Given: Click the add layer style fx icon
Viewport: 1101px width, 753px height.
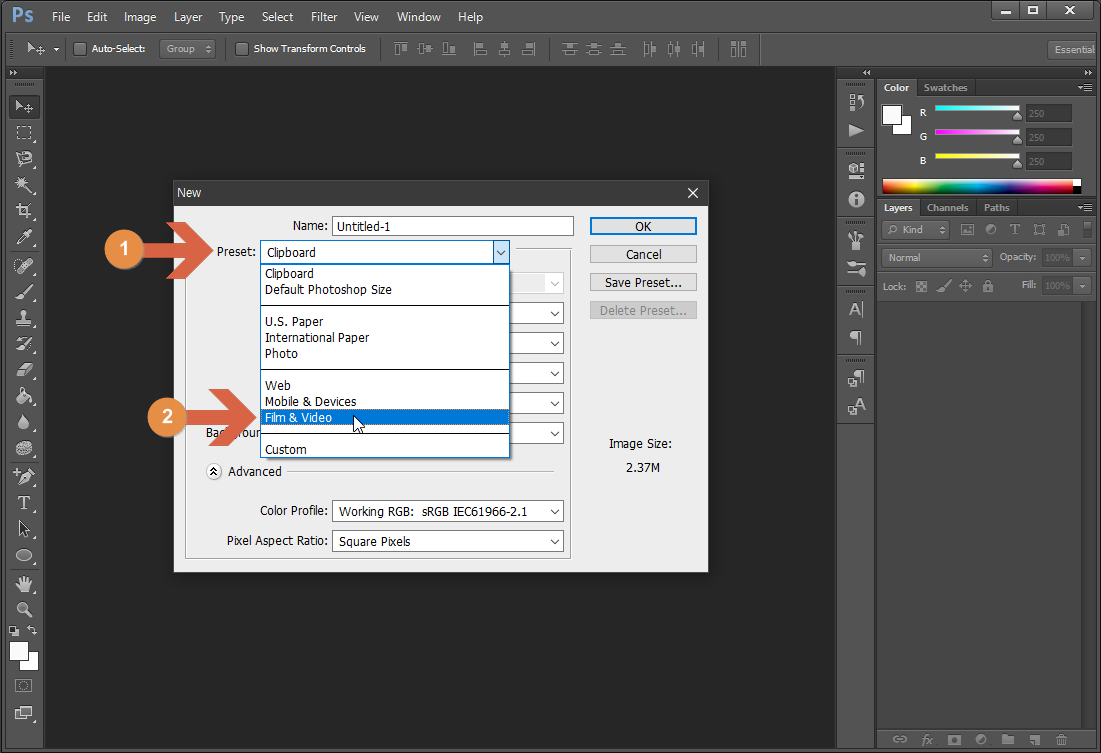Looking at the screenshot, I should coord(927,740).
